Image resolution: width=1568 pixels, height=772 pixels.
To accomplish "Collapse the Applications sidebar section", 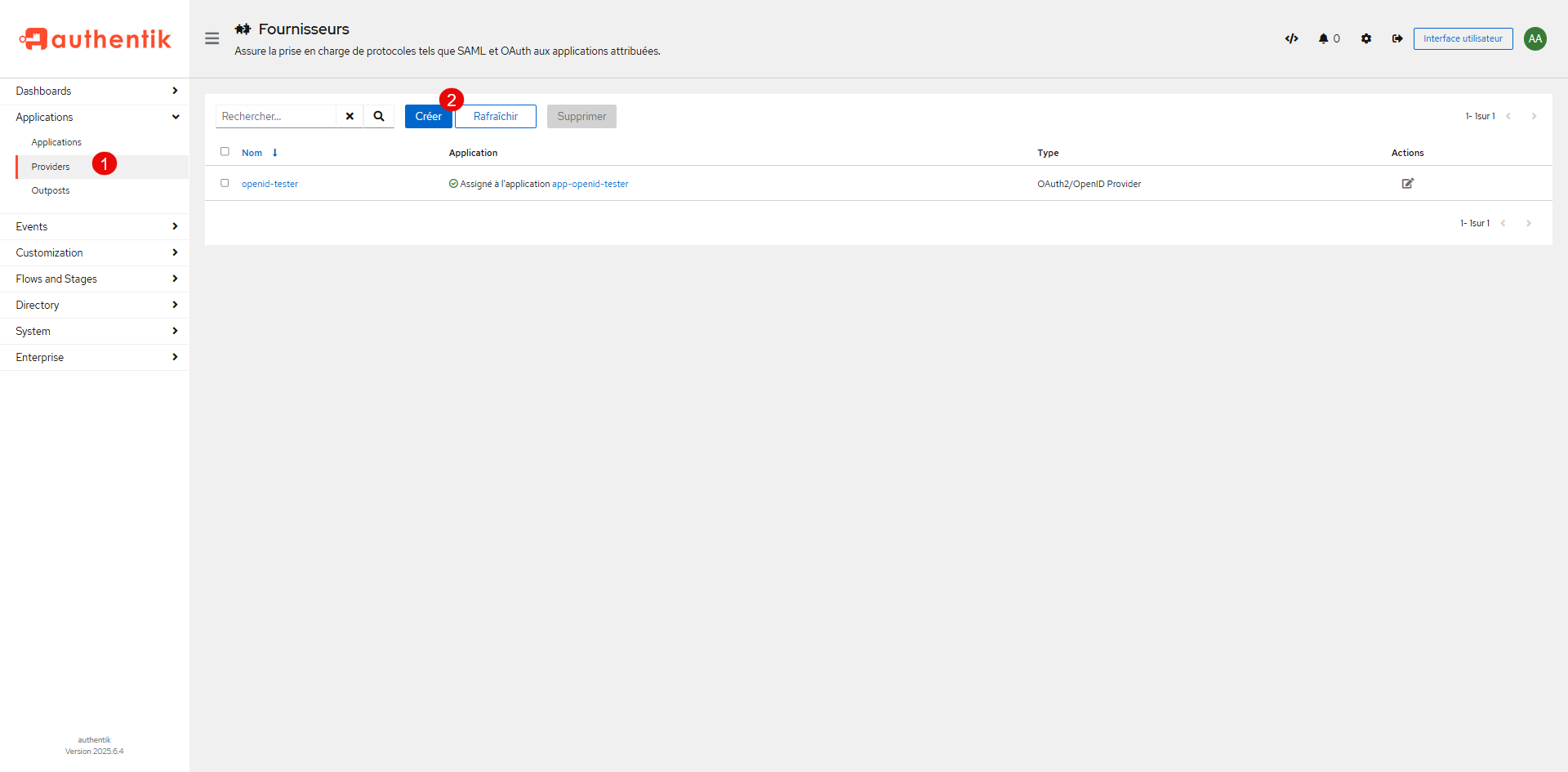I will [95, 117].
